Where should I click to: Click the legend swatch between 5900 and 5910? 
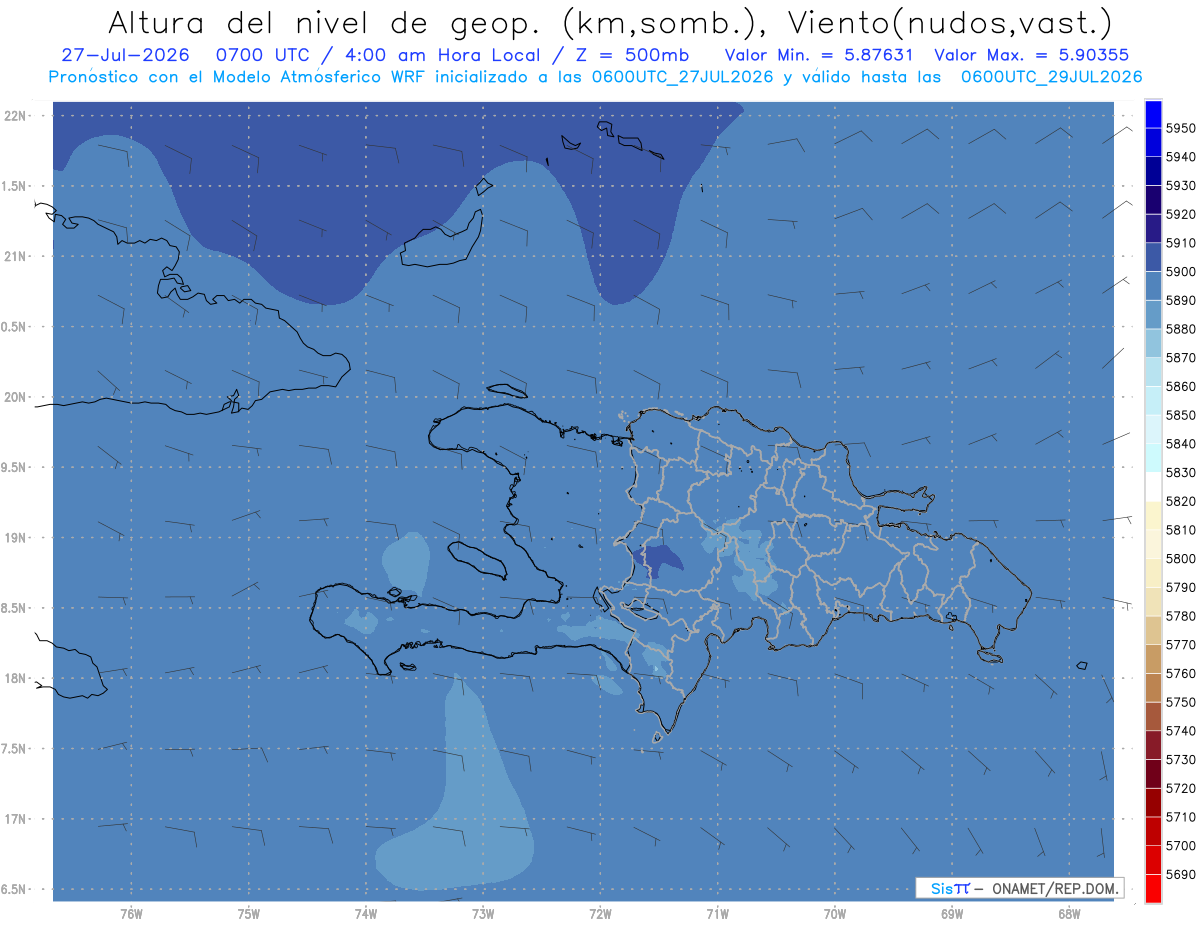click(x=1153, y=257)
